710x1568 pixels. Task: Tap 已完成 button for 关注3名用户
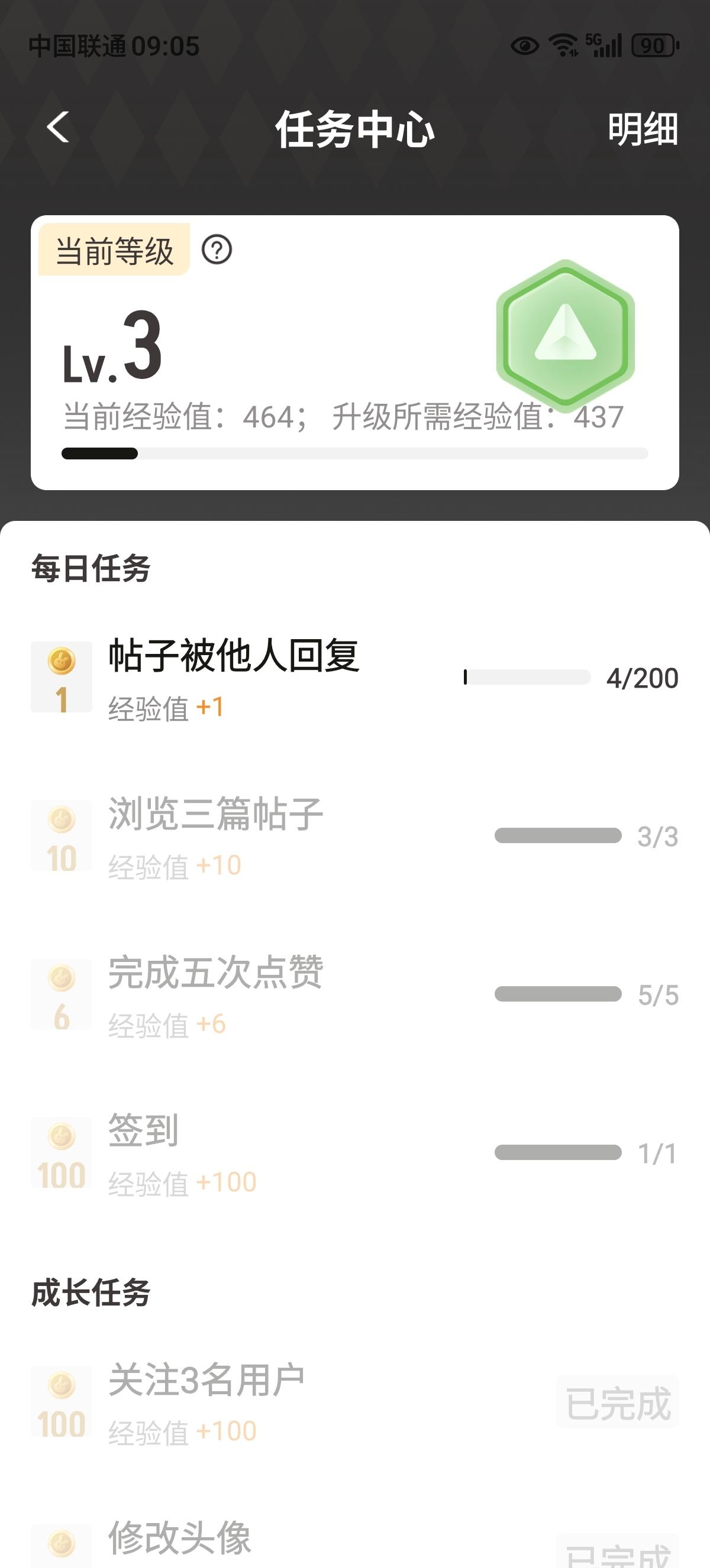point(618,1402)
